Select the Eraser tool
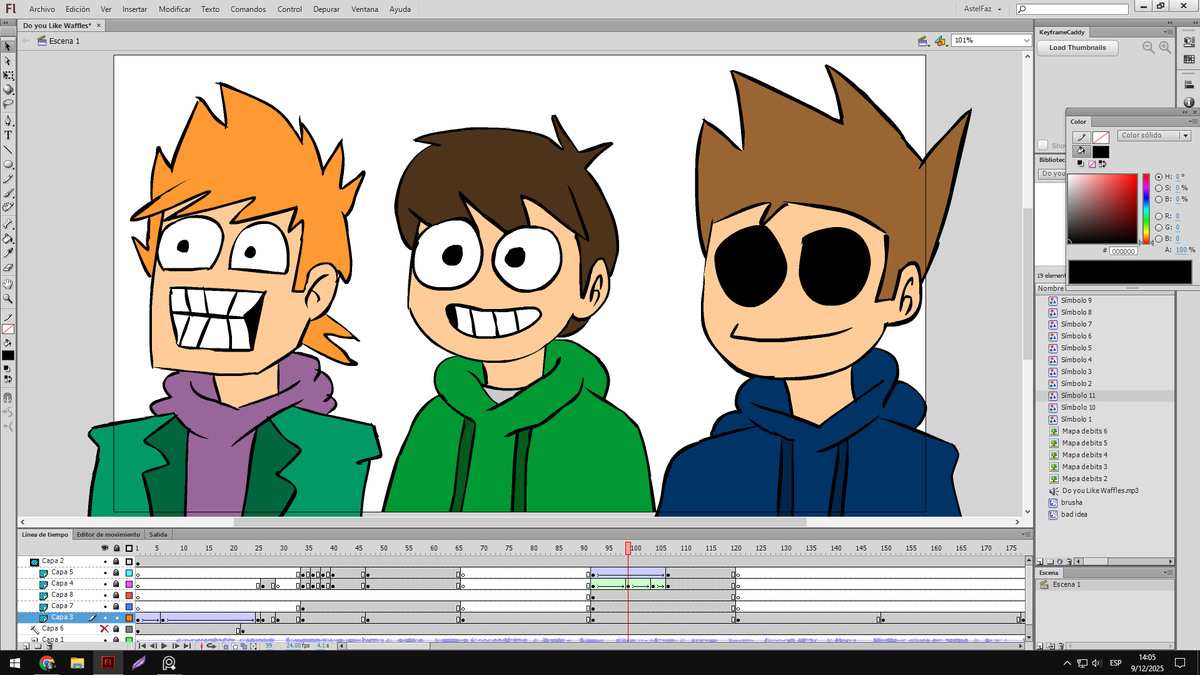1200x675 pixels. point(9,268)
